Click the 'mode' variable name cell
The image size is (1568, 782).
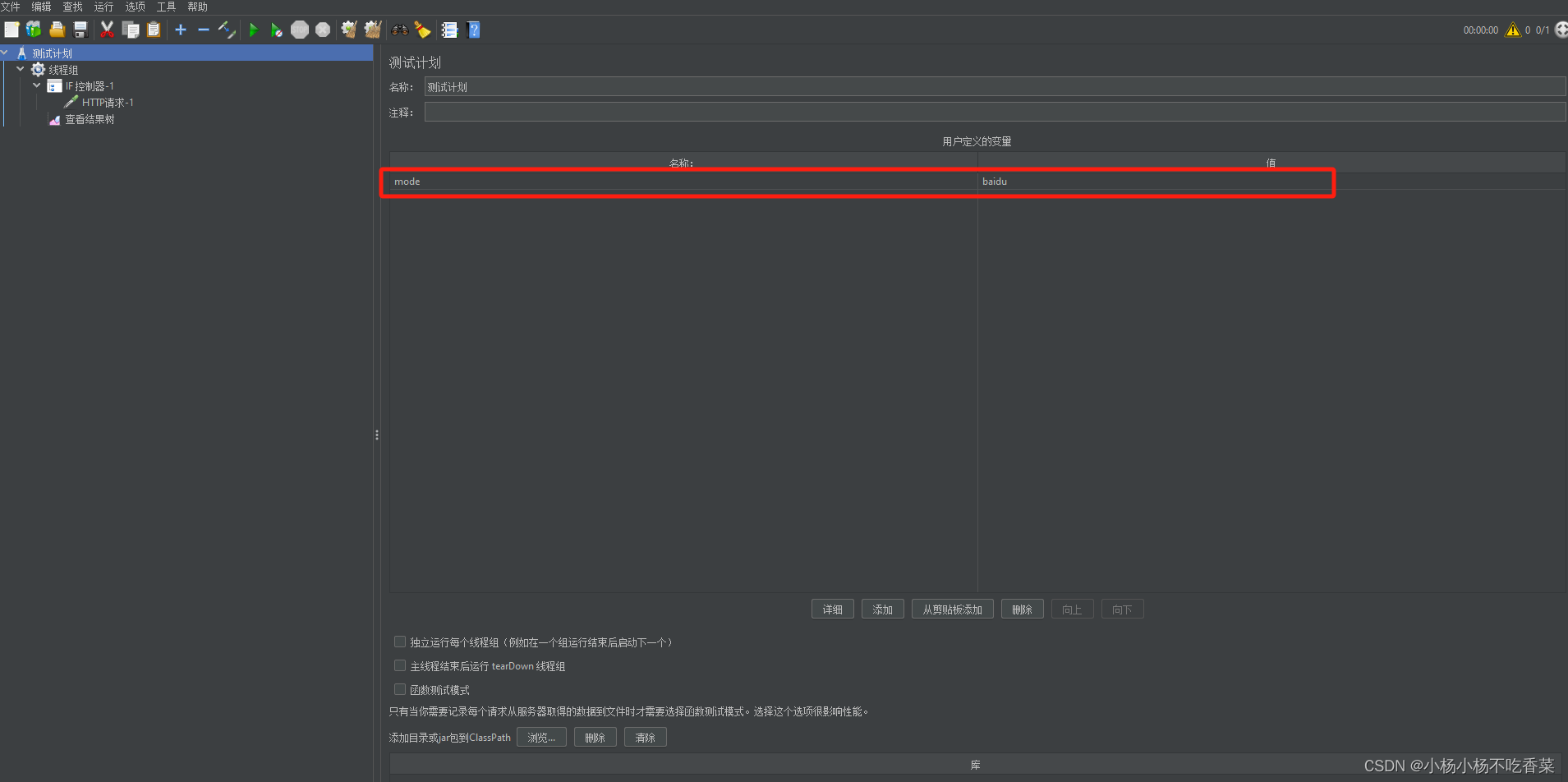[683, 182]
